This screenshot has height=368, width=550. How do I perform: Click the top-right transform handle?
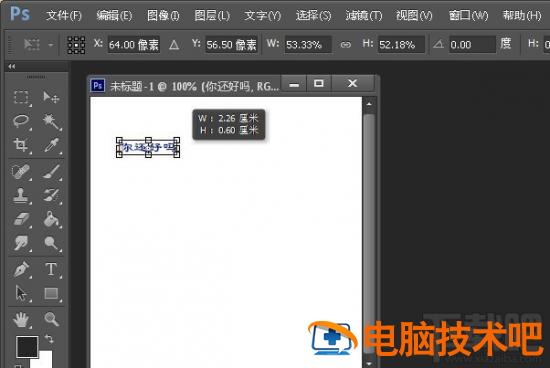click(176, 140)
